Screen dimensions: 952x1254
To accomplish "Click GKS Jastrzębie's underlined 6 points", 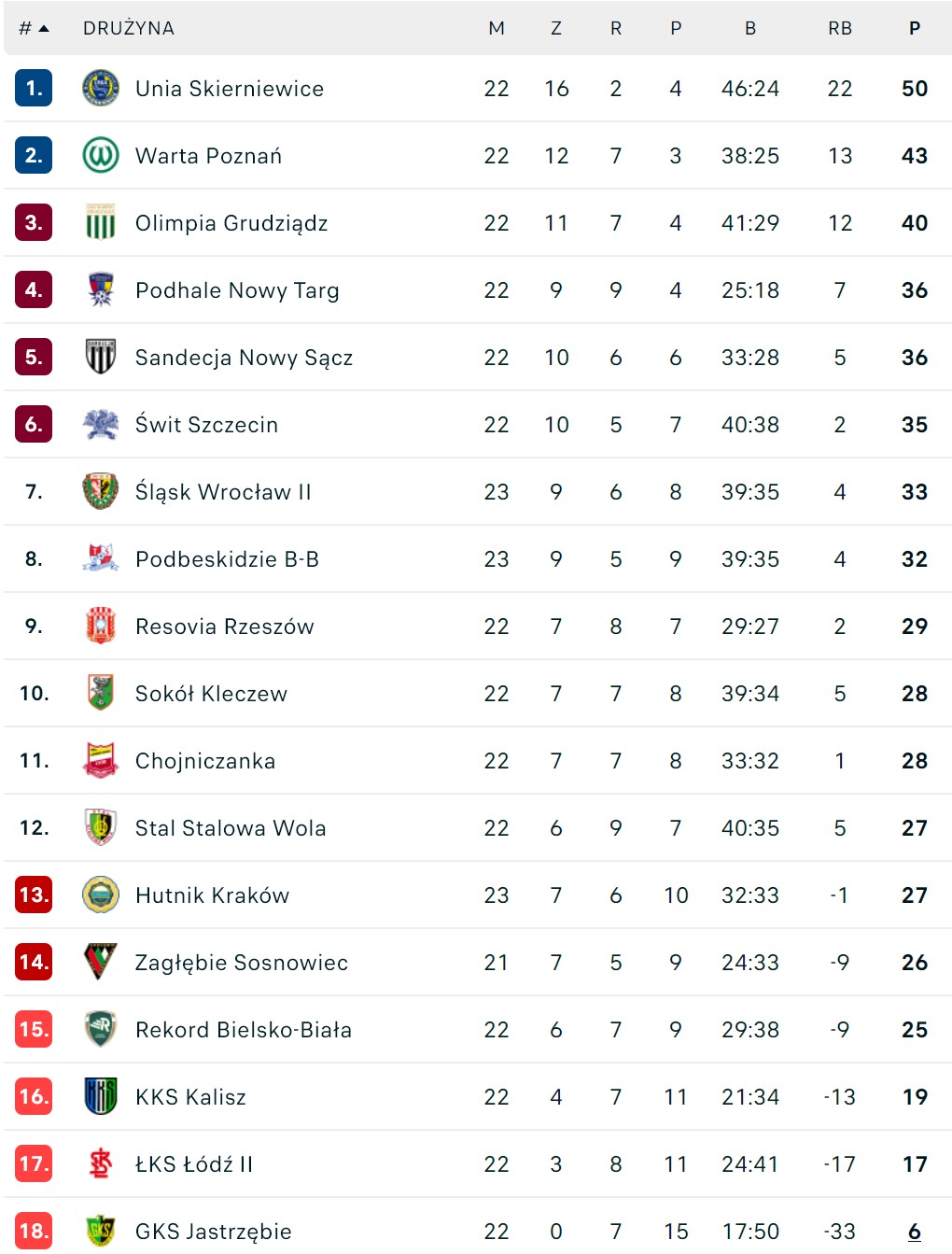I will [x=915, y=1232].
